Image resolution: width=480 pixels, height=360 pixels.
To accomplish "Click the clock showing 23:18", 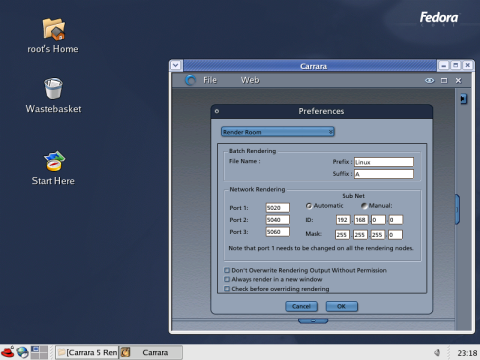I will point(467,353).
